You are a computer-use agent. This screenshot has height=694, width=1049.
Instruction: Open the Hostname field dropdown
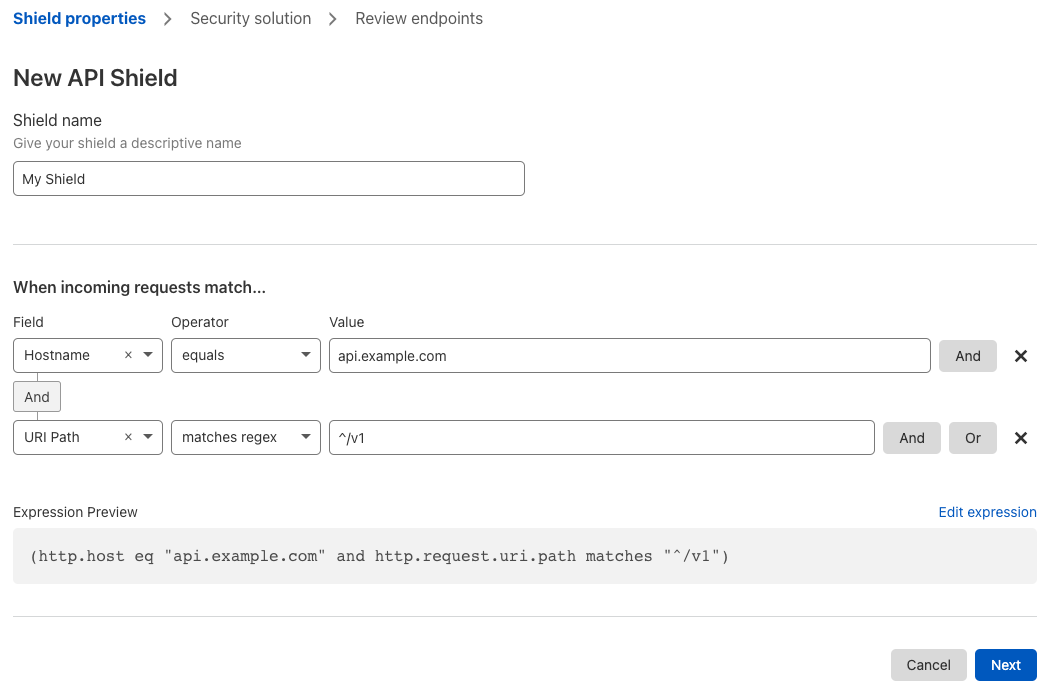70,355
